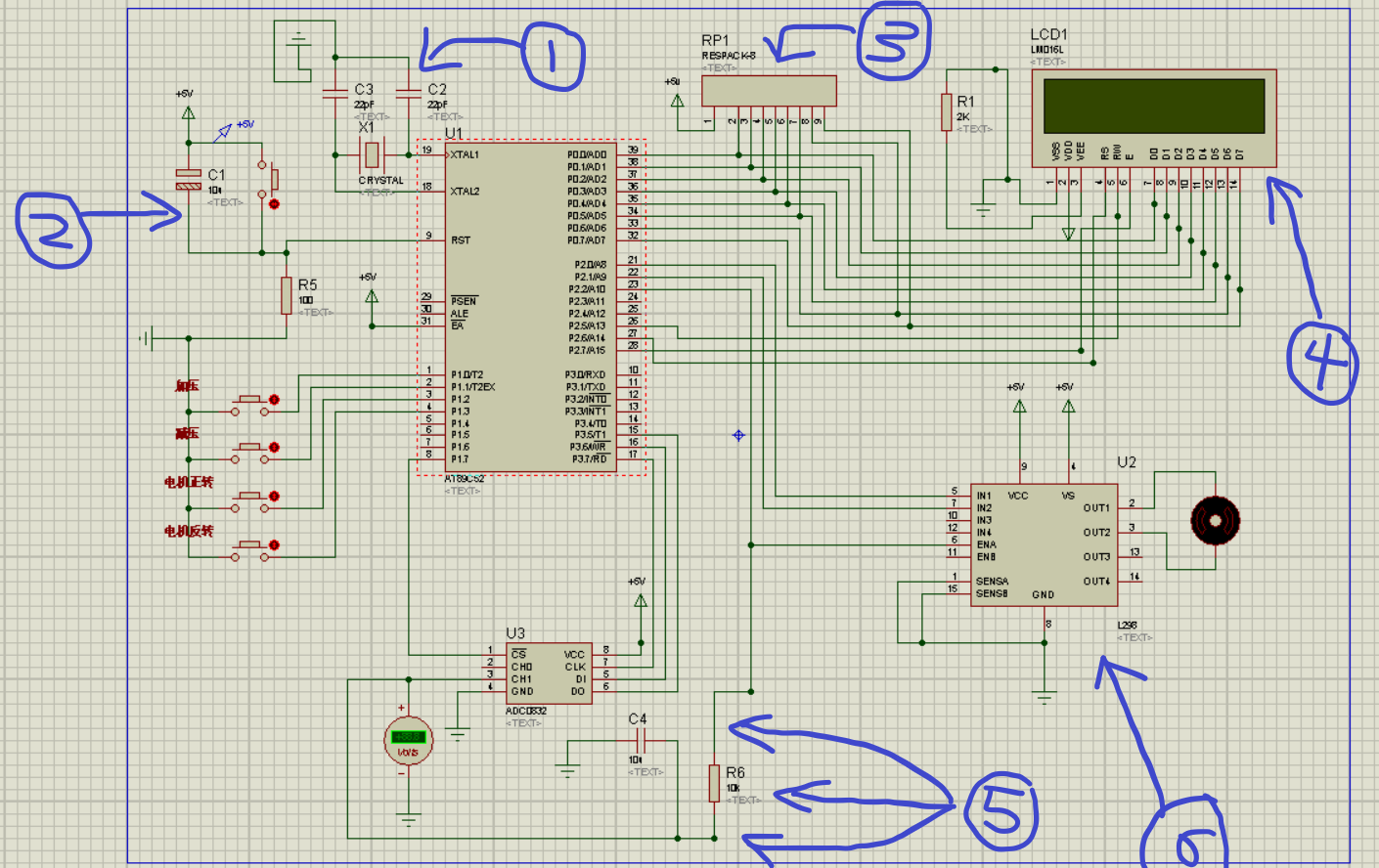Toggle red latch dot of 减压 button
1379x868 pixels.
point(275,448)
